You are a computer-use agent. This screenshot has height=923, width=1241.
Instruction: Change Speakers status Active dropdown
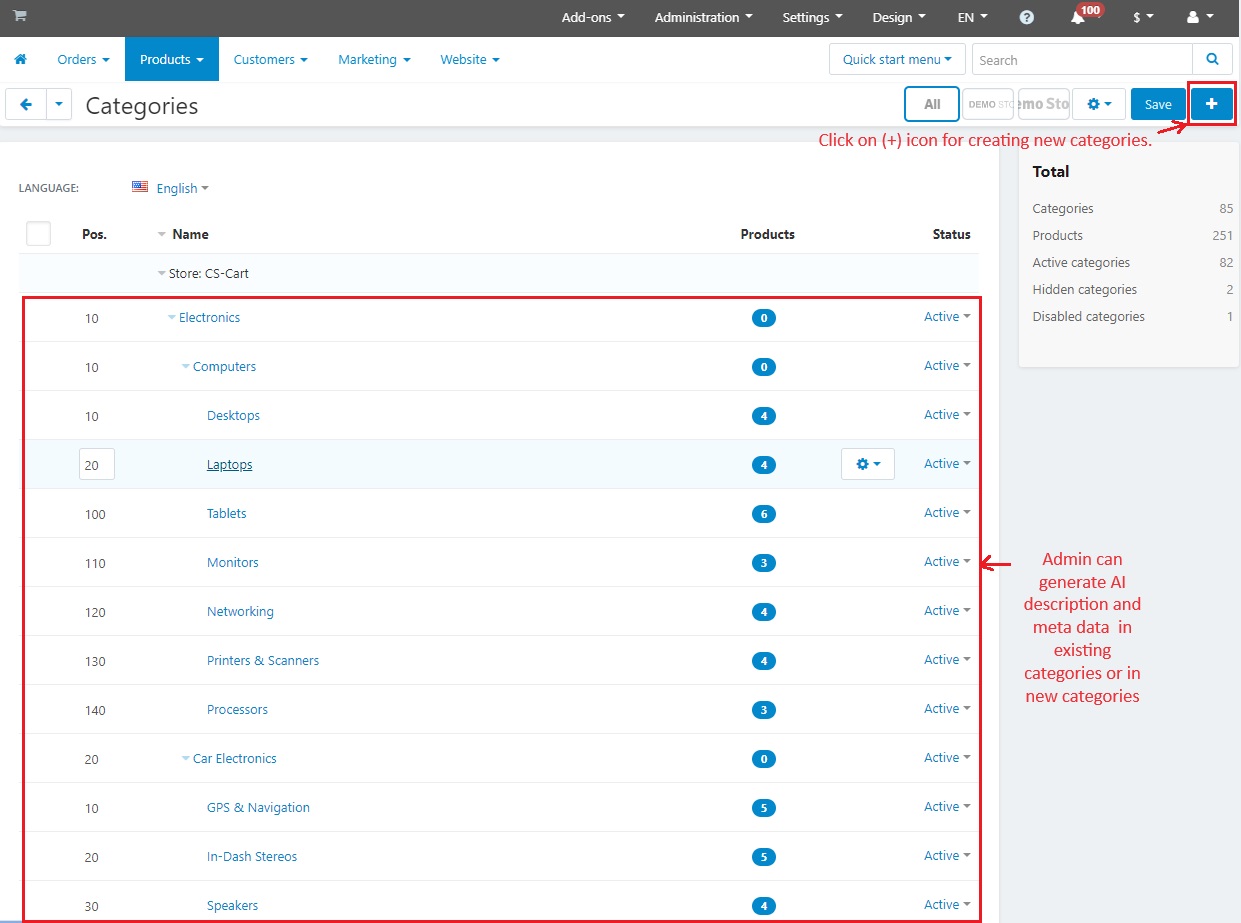coord(947,905)
